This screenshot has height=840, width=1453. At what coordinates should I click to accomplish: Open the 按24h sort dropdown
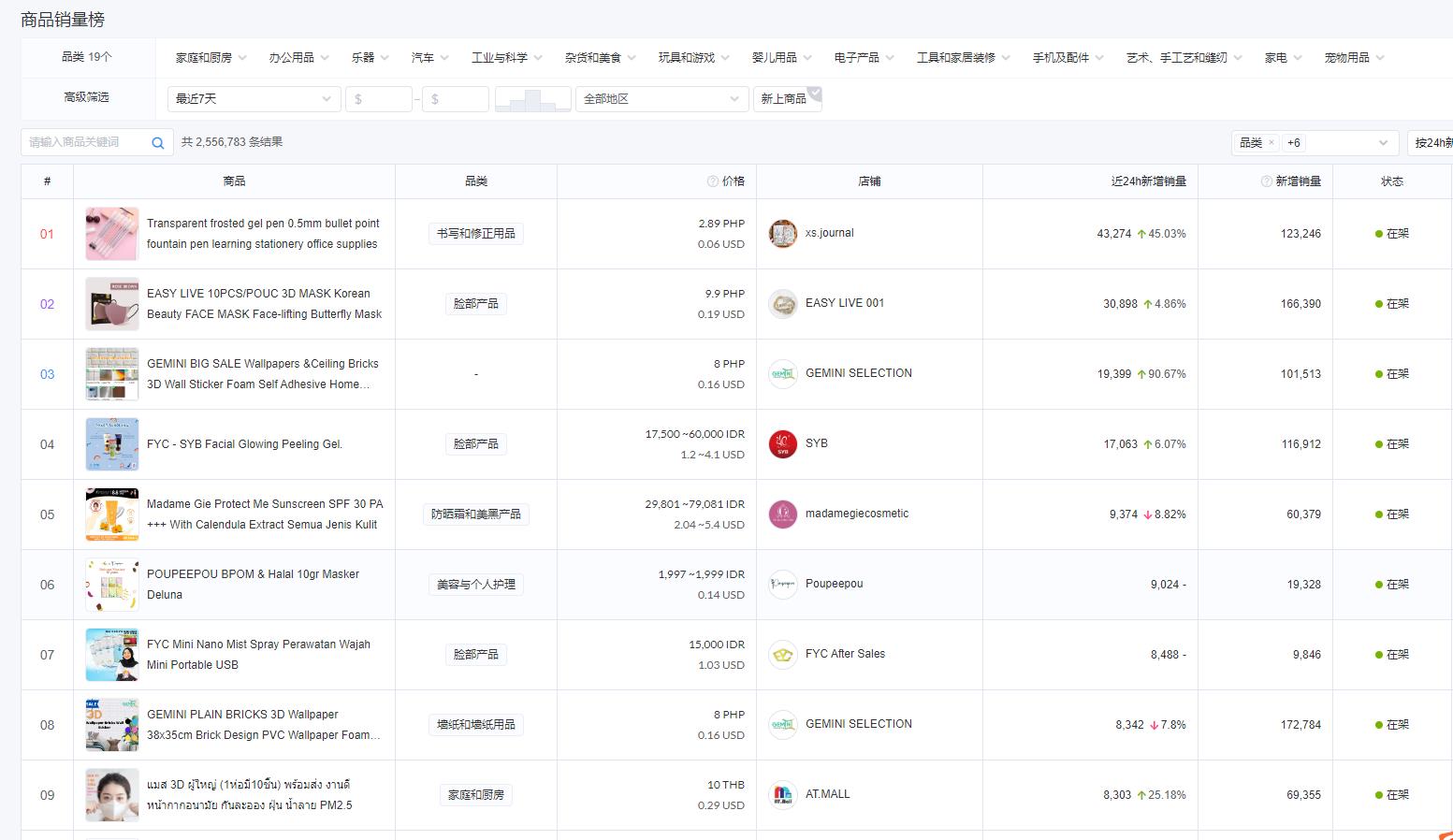point(1430,143)
